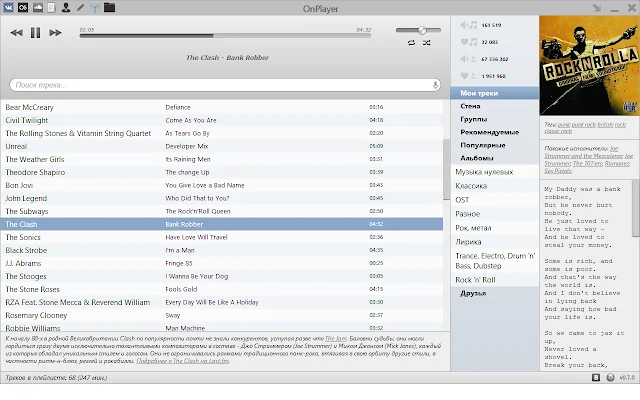This screenshot has width=640, height=400.
Task: Open the 'british' tag link
Action: [605, 125]
